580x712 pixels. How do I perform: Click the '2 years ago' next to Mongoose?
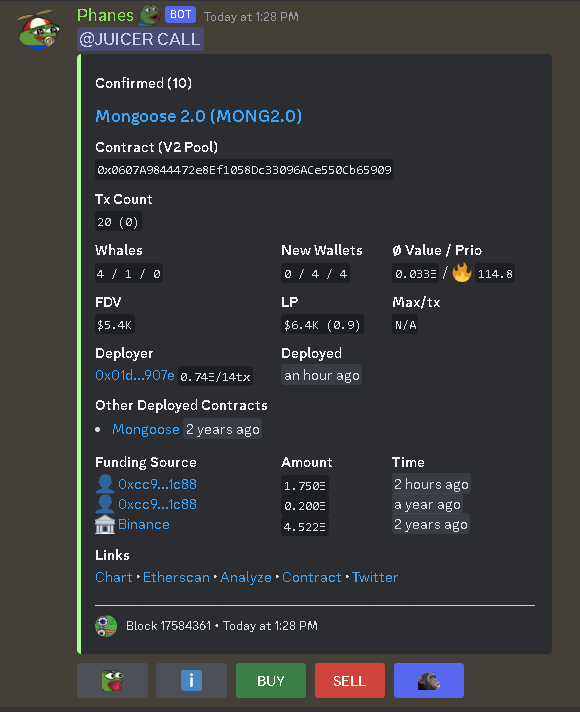pyautogui.click(x=223, y=429)
